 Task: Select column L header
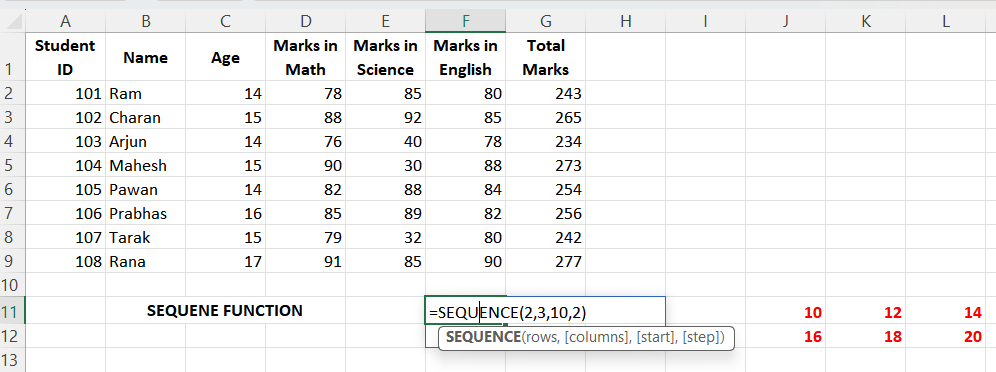click(946, 21)
